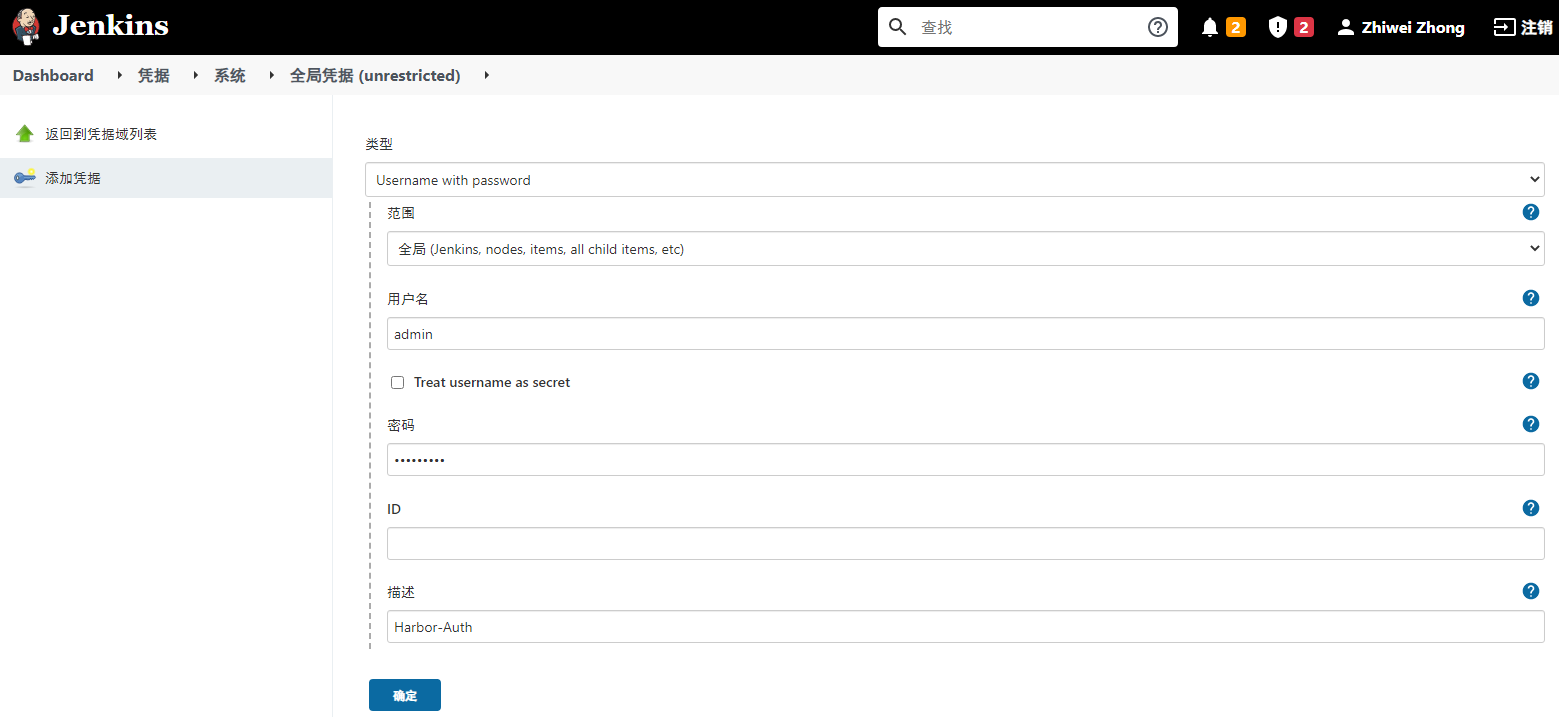Click the empty ID input field

click(x=965, y=544)
